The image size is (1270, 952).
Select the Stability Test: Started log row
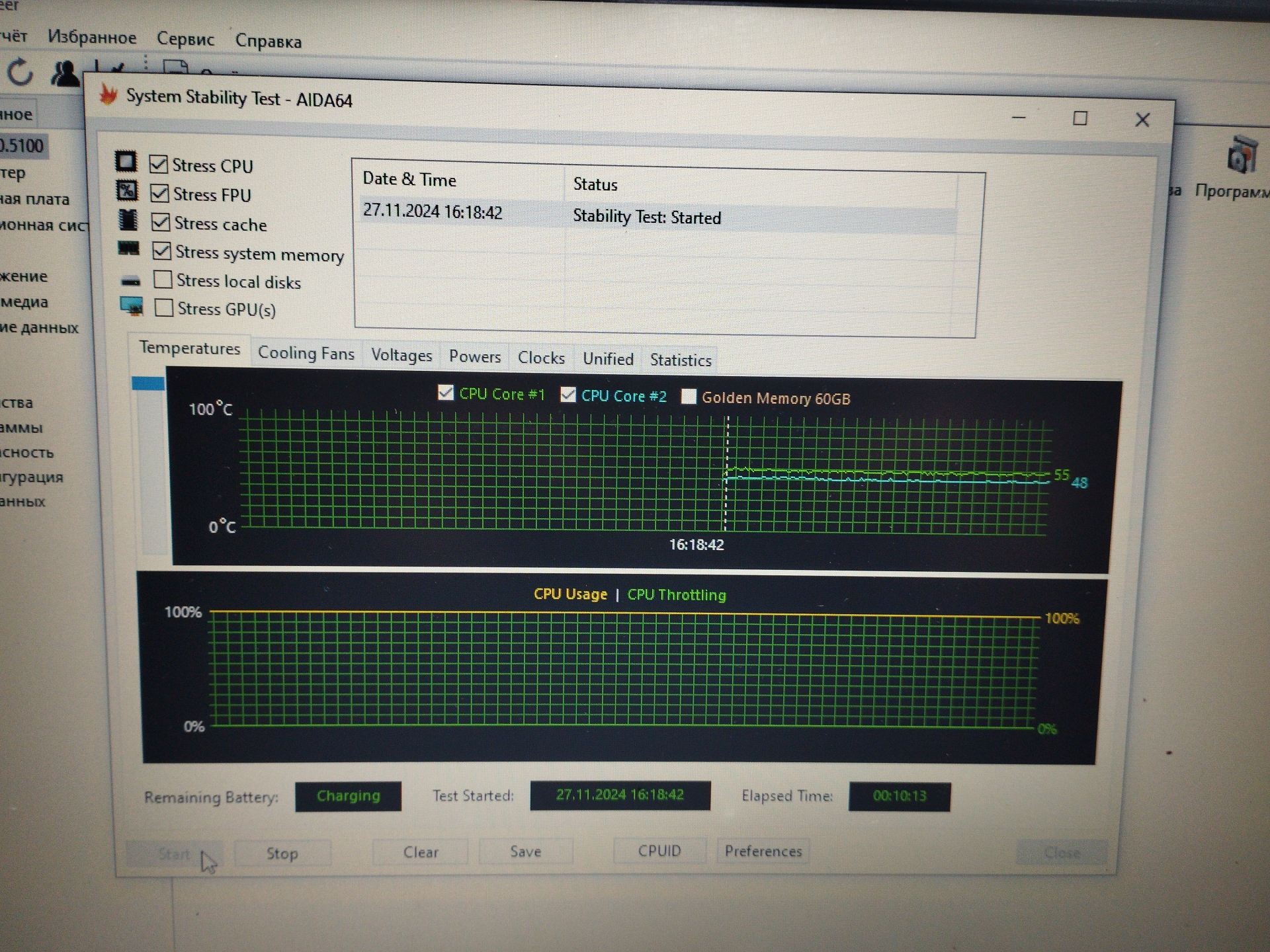click(659, 215)
